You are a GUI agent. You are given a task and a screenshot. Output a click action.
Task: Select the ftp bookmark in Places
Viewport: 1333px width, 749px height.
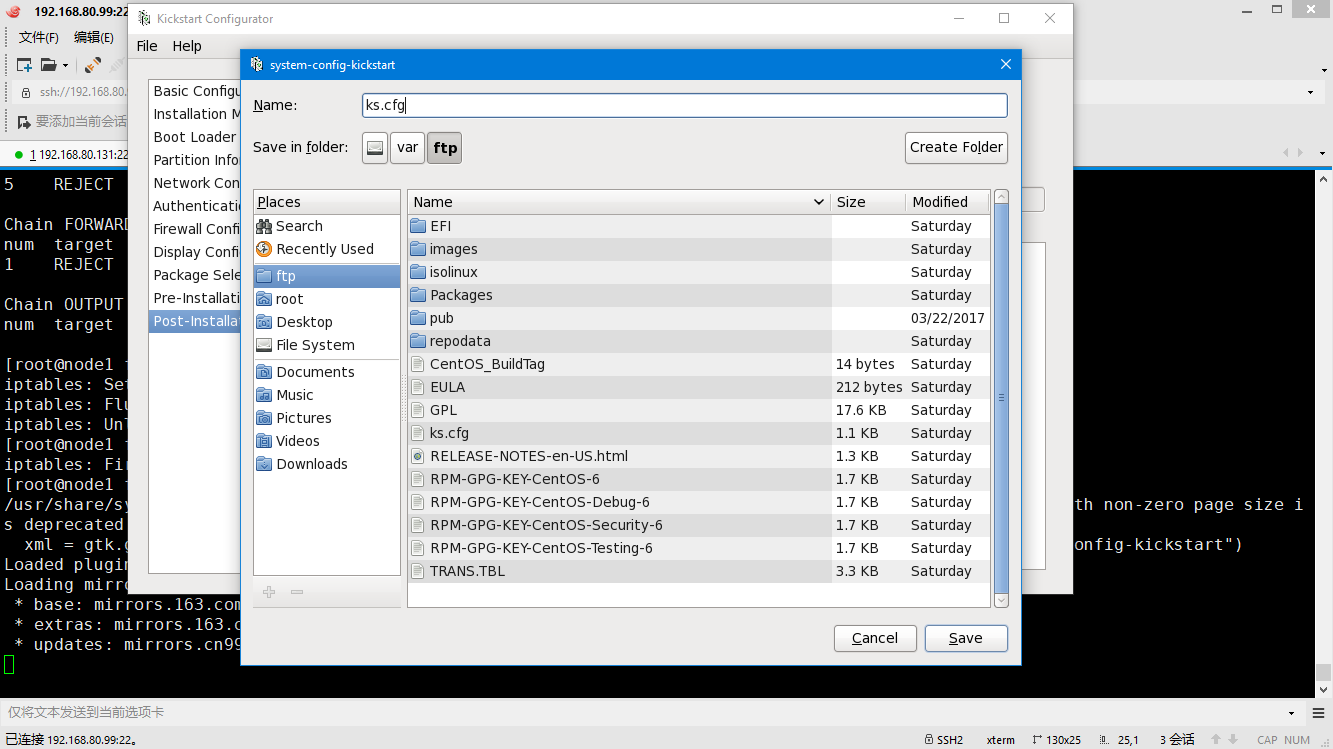click(x=326, y=276)
